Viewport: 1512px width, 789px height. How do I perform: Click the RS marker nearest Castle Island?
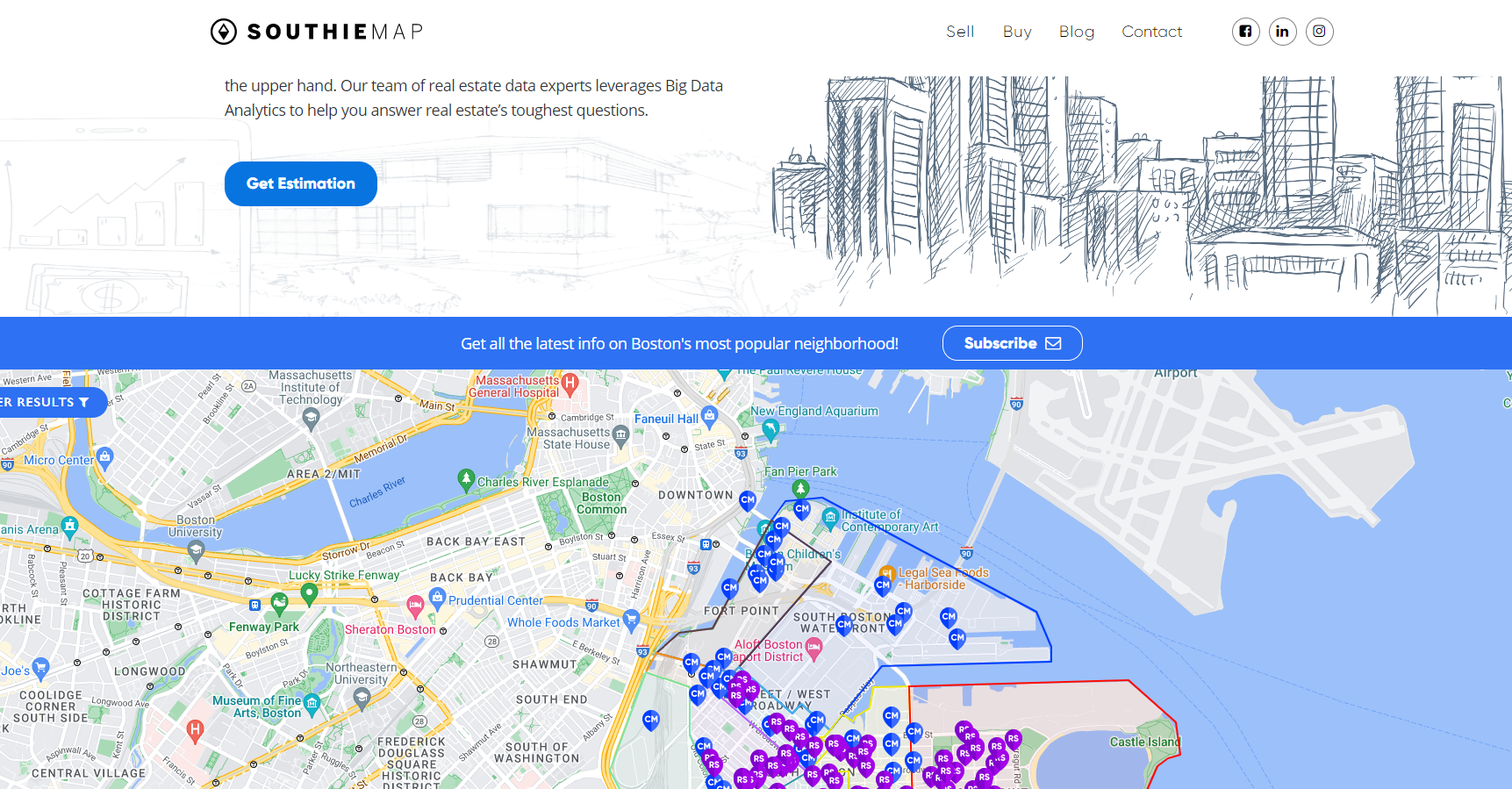pyautogui.click(x=1014, y=740)
